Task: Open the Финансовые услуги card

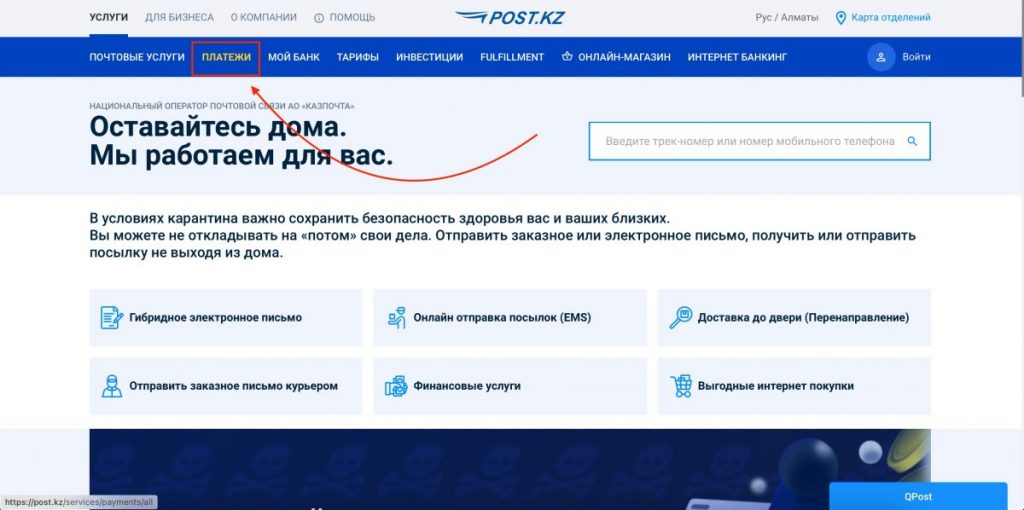Action: pos(510,386)
